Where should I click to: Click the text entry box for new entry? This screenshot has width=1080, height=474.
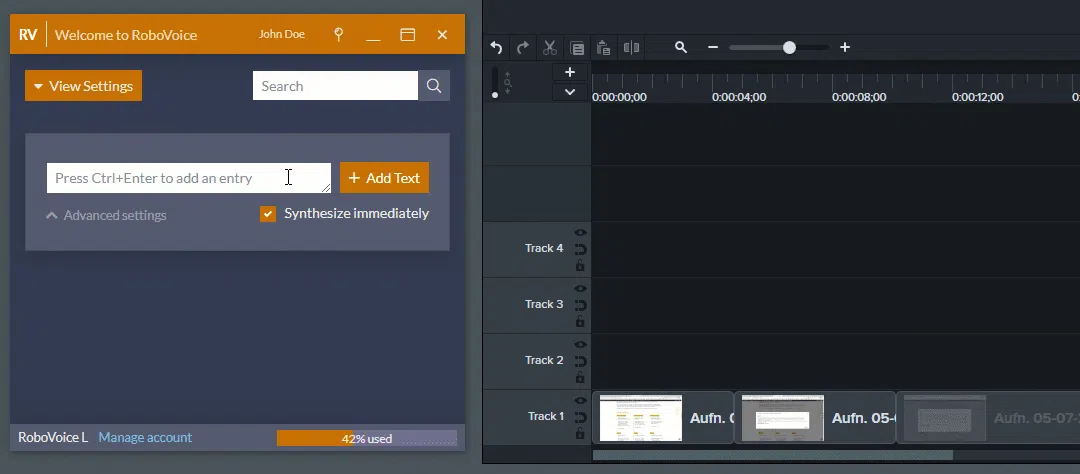[x=189, y=178]
